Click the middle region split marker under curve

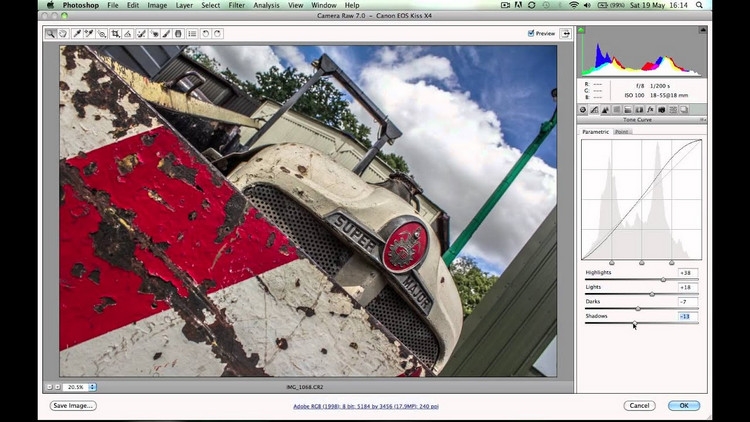[x=641, y=263]
